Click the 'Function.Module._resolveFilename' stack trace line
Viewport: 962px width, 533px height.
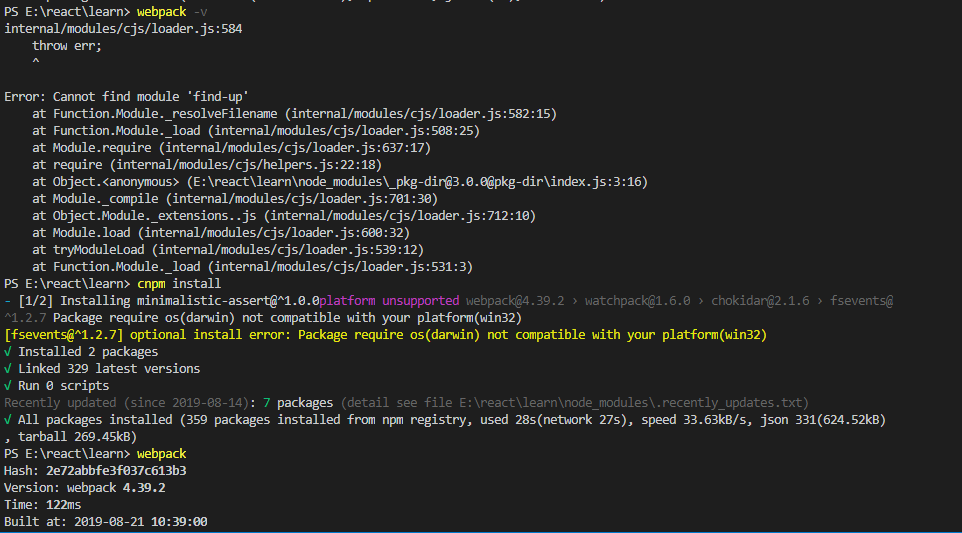[294, 114]
